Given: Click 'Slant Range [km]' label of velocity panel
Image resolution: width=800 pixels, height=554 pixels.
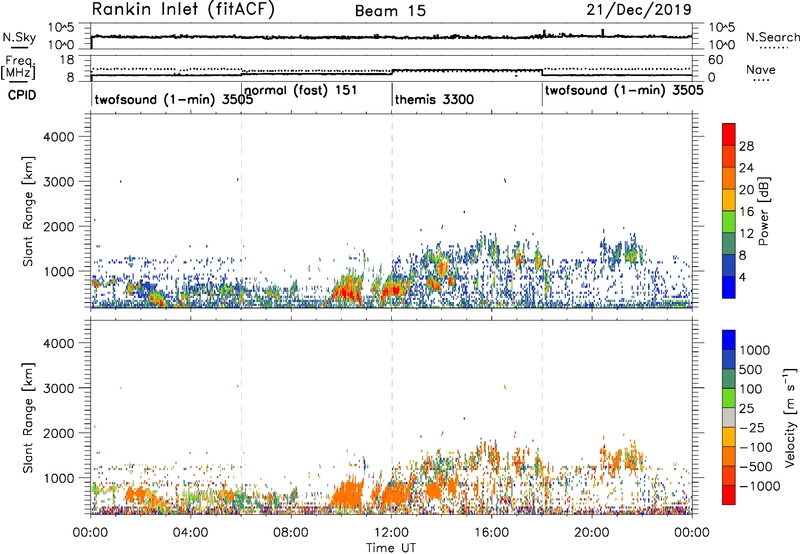Looking at the screenshot, I should 28,418.
